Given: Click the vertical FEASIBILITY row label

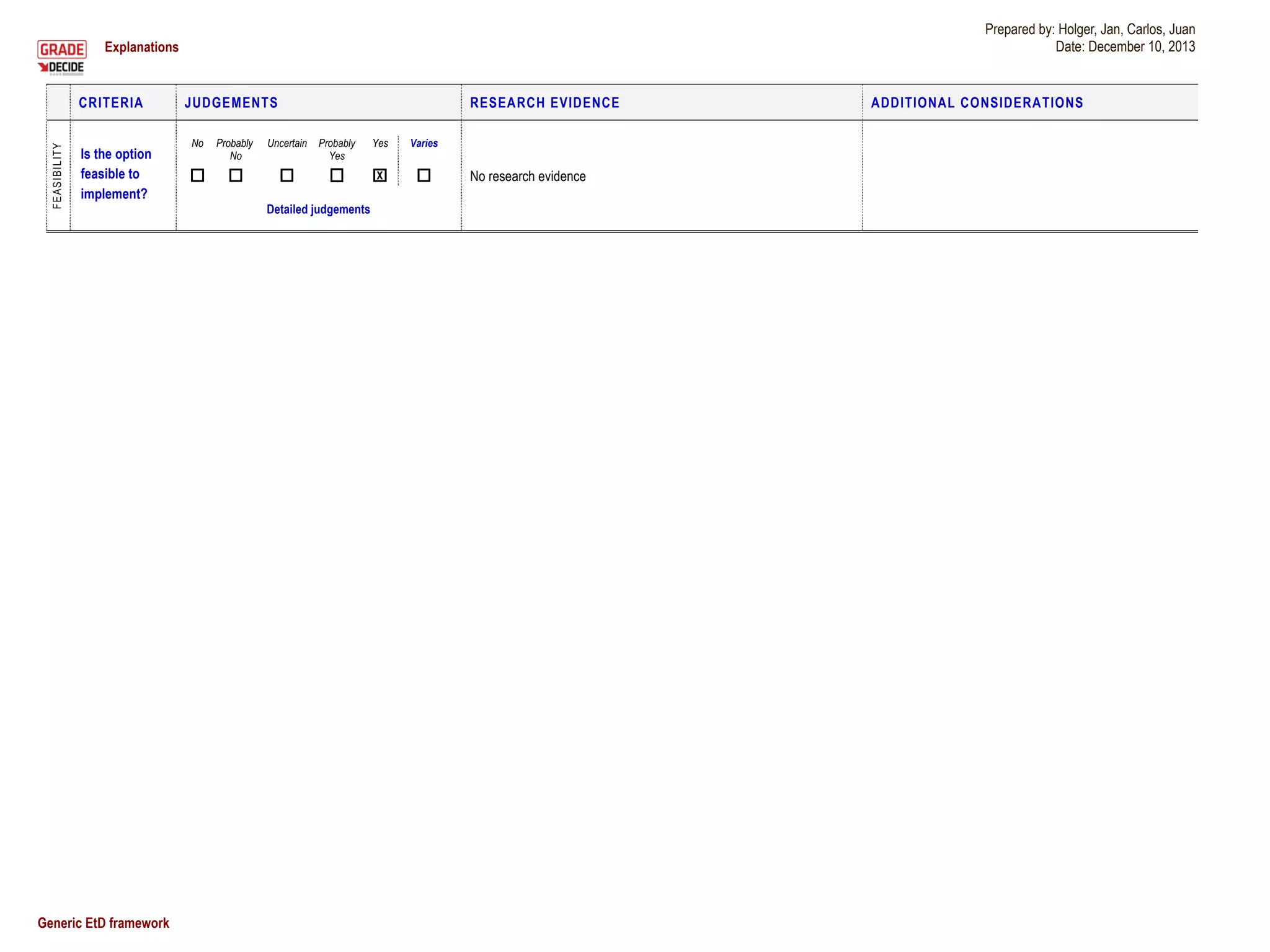Looking at the screenshot, I should click(x=58, y=175).
